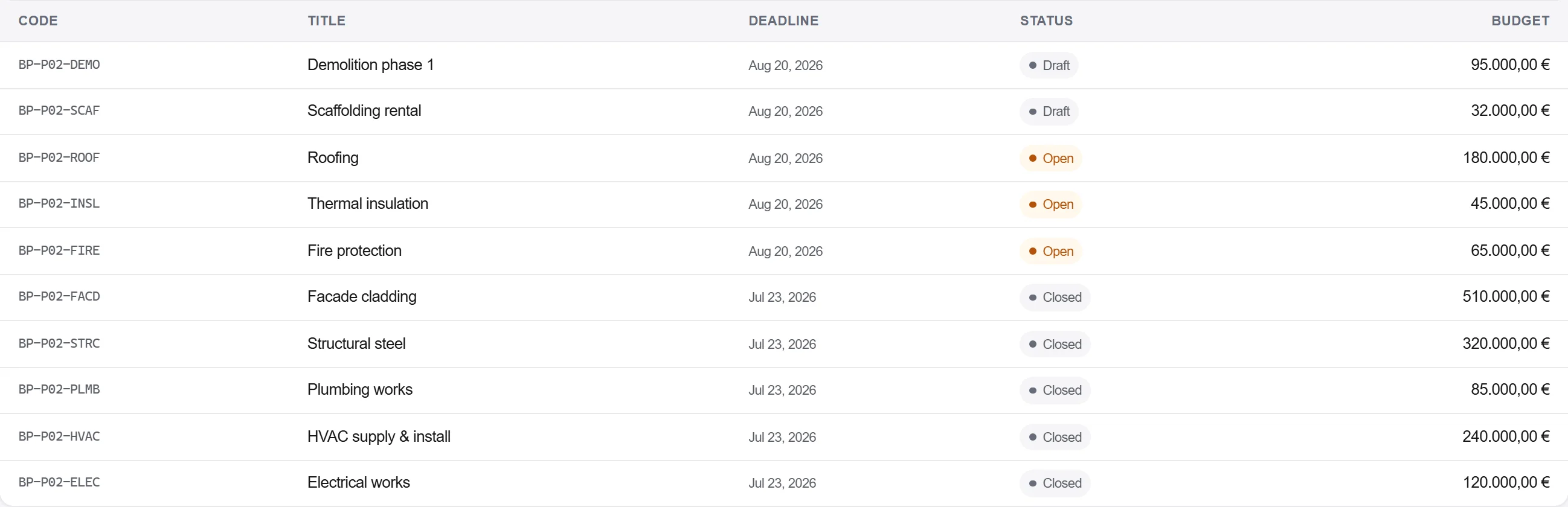The width and height of the screenshot is (1568, 507).
Task: Open the Facade cladding row
Action: [x=784, y=298]
